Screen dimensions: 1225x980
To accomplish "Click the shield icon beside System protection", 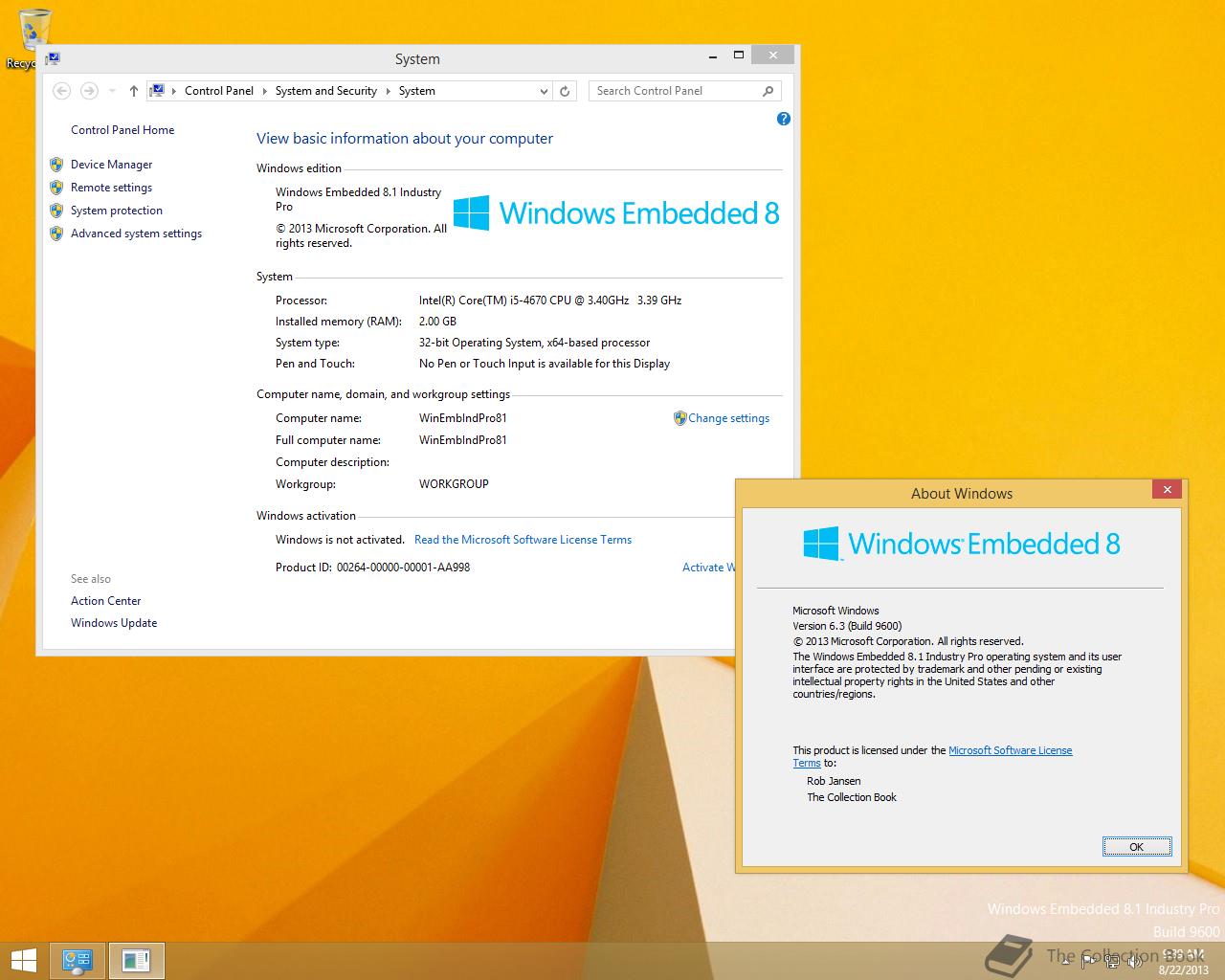I will [56, 211].
